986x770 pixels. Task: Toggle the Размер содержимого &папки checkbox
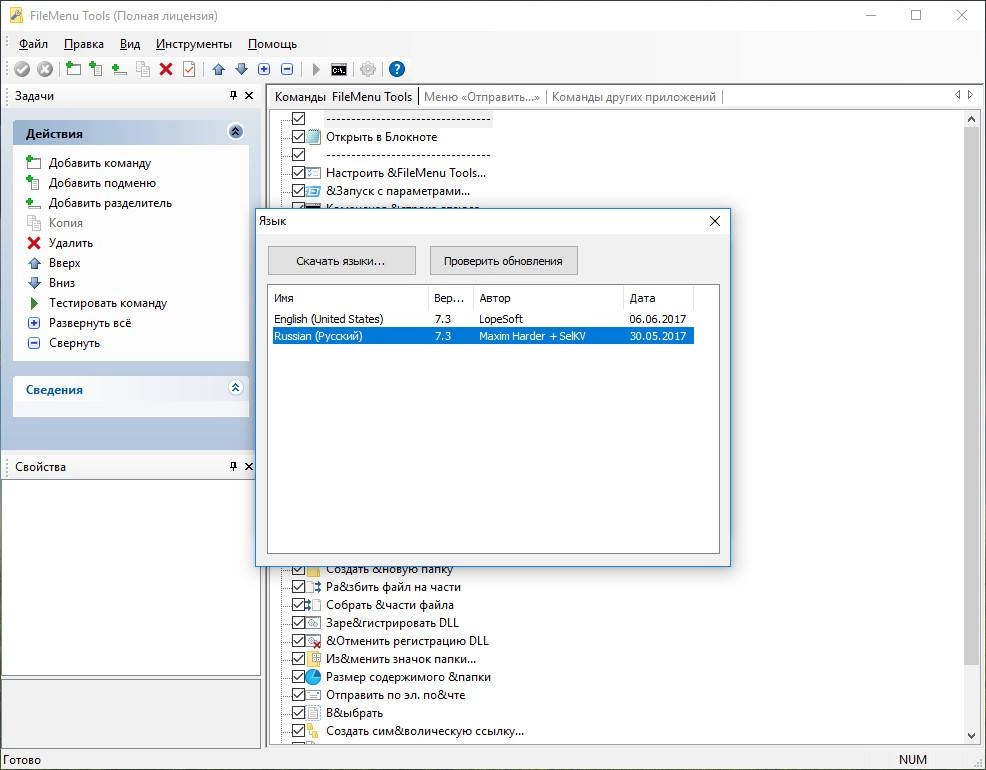299,677
